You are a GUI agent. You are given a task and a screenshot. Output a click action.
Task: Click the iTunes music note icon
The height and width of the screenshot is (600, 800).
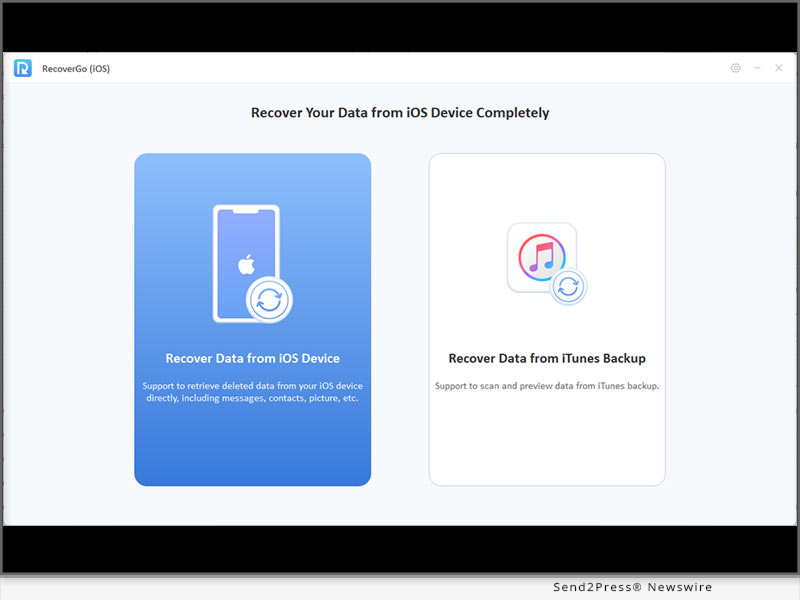click(x=541, y=257)
